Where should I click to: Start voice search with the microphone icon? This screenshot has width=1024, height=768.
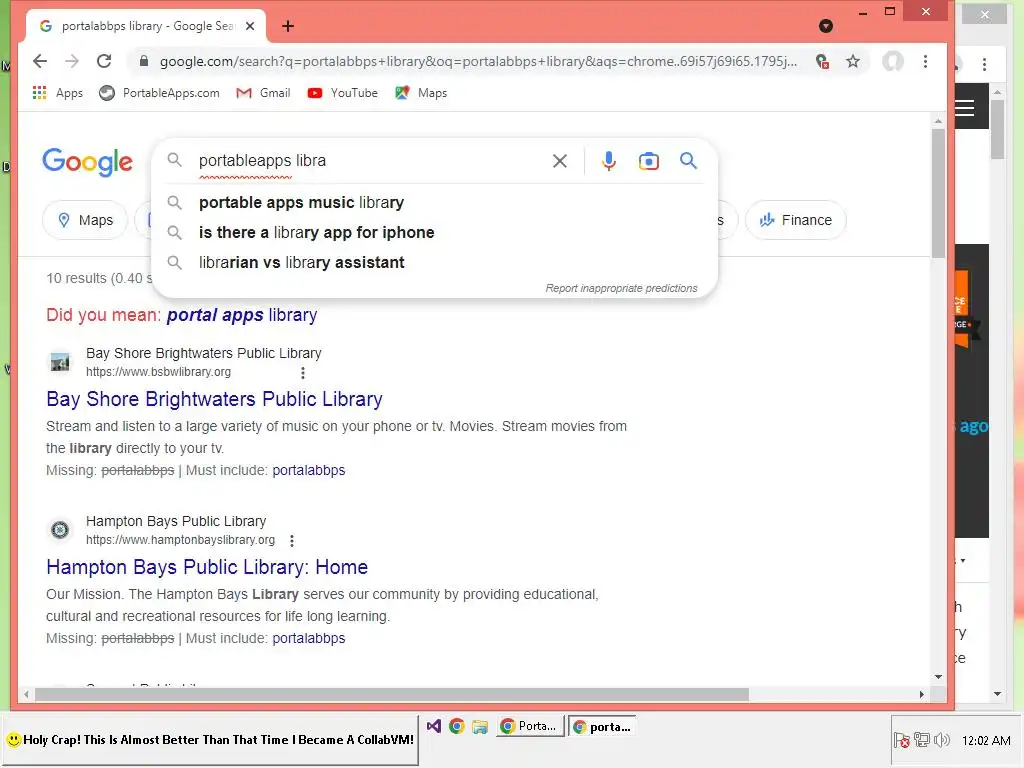(x=609, y=161)
